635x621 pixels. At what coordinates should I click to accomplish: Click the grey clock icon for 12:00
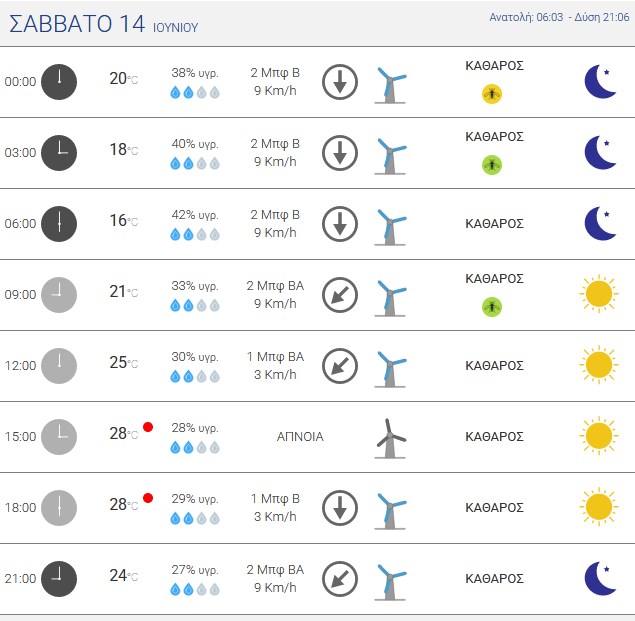point(59,366)
